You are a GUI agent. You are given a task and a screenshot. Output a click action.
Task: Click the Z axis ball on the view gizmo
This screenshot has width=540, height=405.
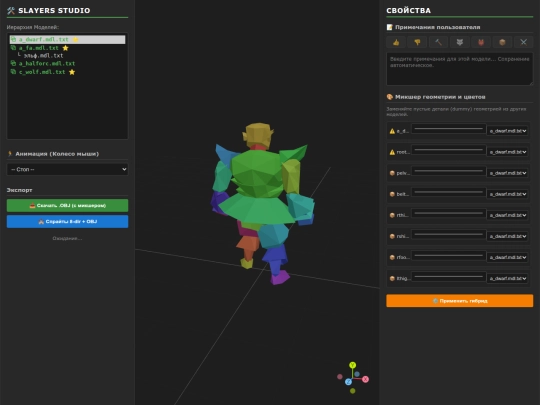coord(348,382)
